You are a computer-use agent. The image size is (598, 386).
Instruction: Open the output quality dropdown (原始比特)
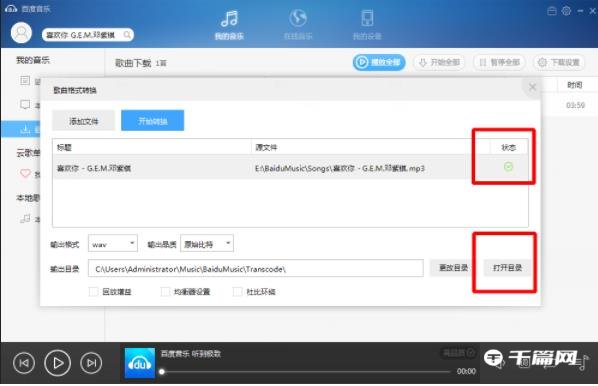pos(207,244)
